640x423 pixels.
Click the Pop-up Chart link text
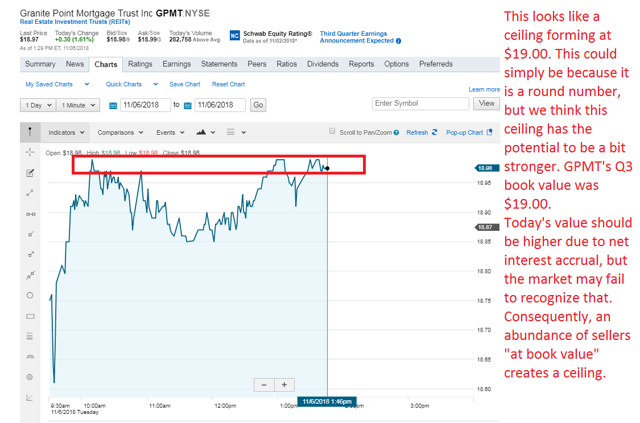[464, 133]
